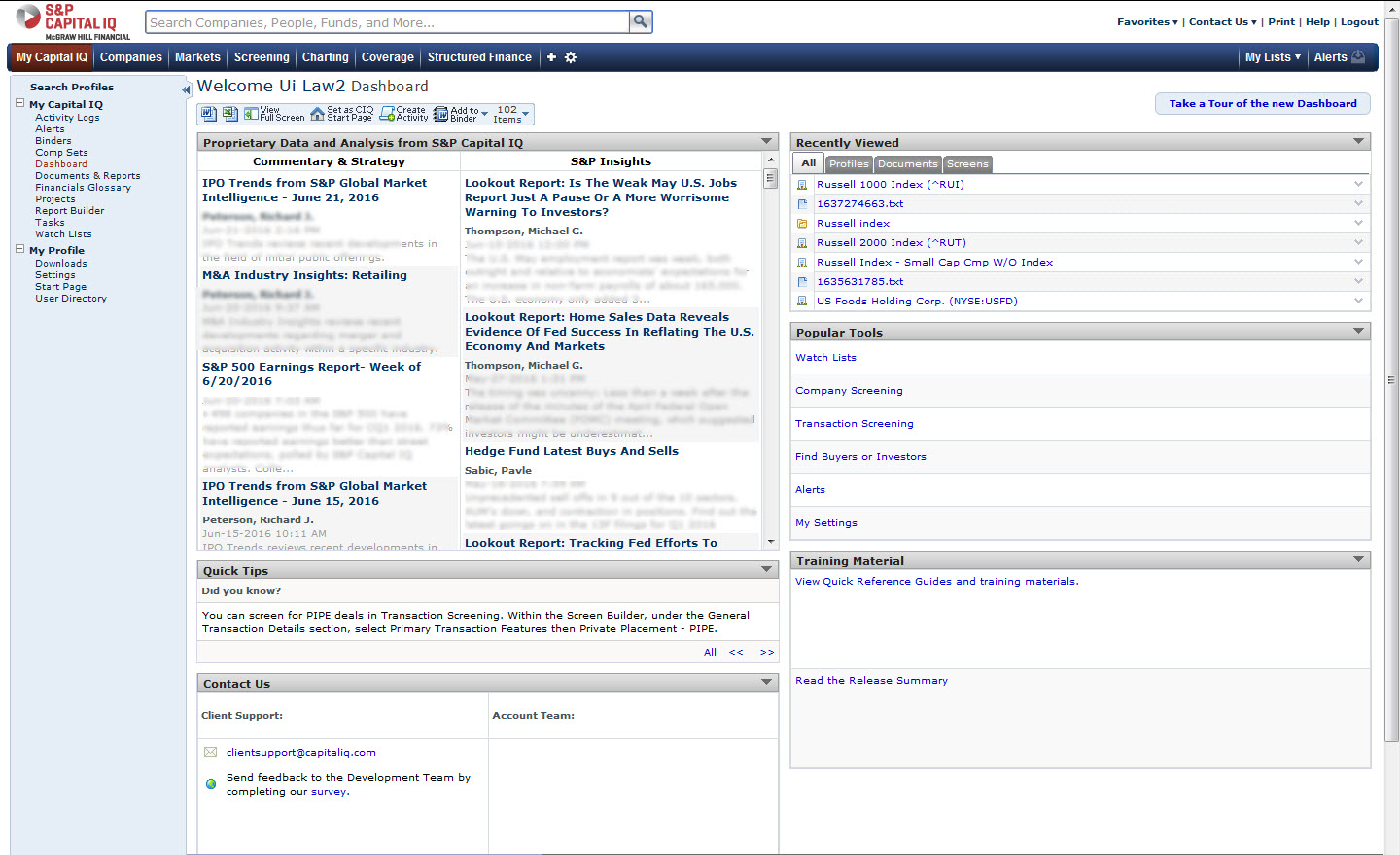Expand options for Russell 1000 Index row
The width and height of the screenshot is (1400, 855).
pos(1358,183)
